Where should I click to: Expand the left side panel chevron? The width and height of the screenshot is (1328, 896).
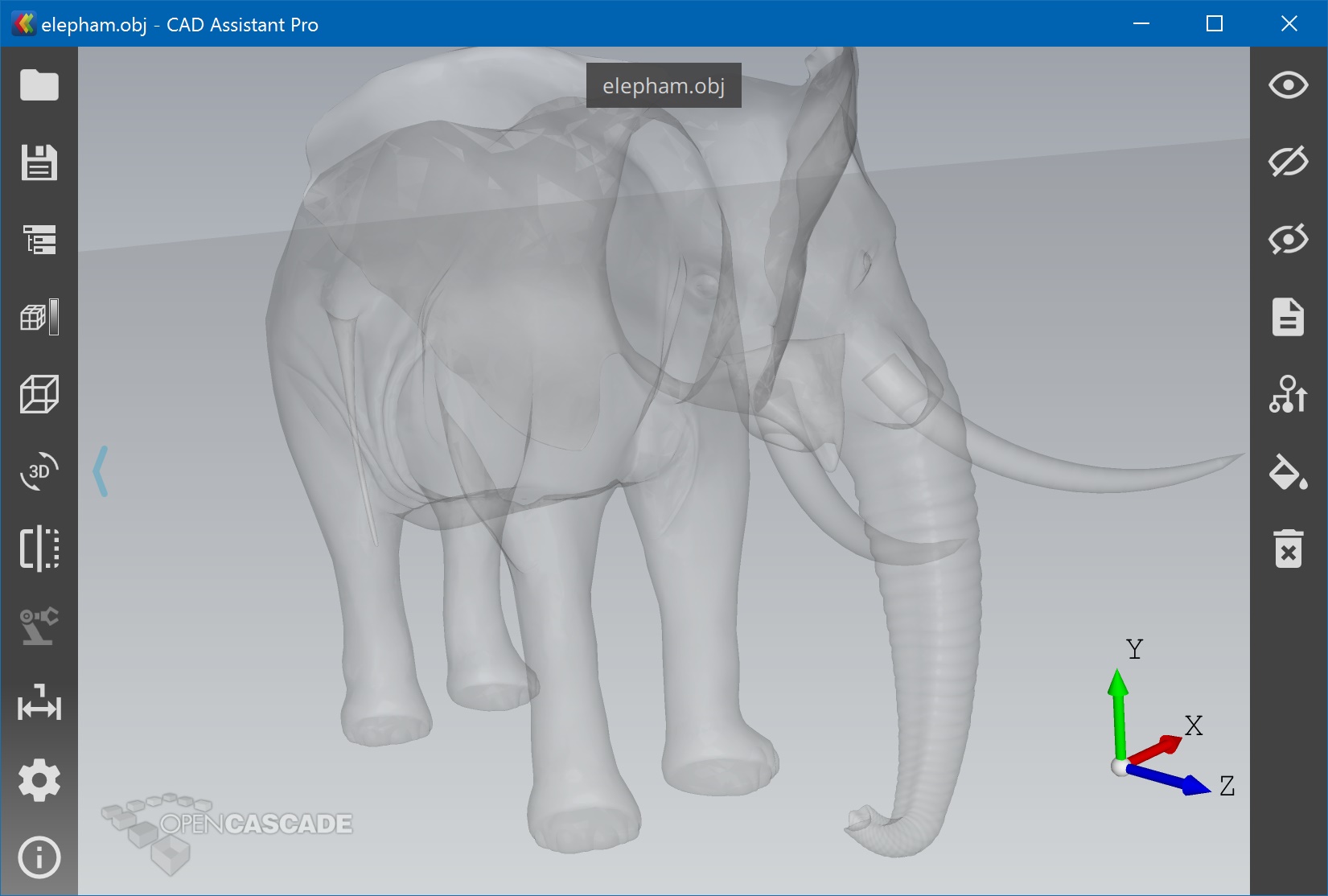pyautogui.click(x=101, y=471)
